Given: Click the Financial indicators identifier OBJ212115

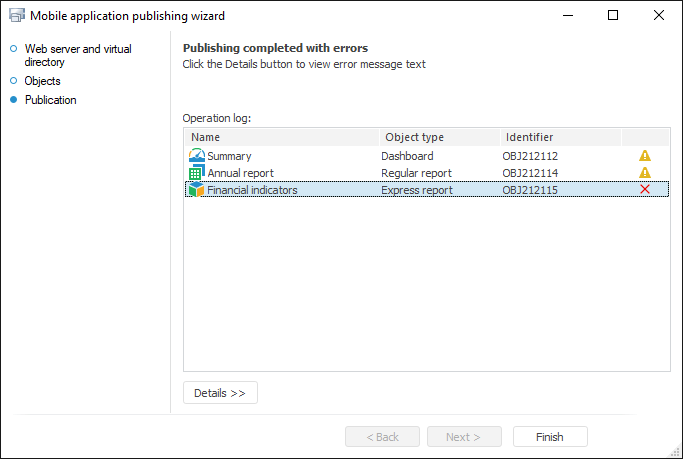Looking at the screenshot, I should coord(530,190).
